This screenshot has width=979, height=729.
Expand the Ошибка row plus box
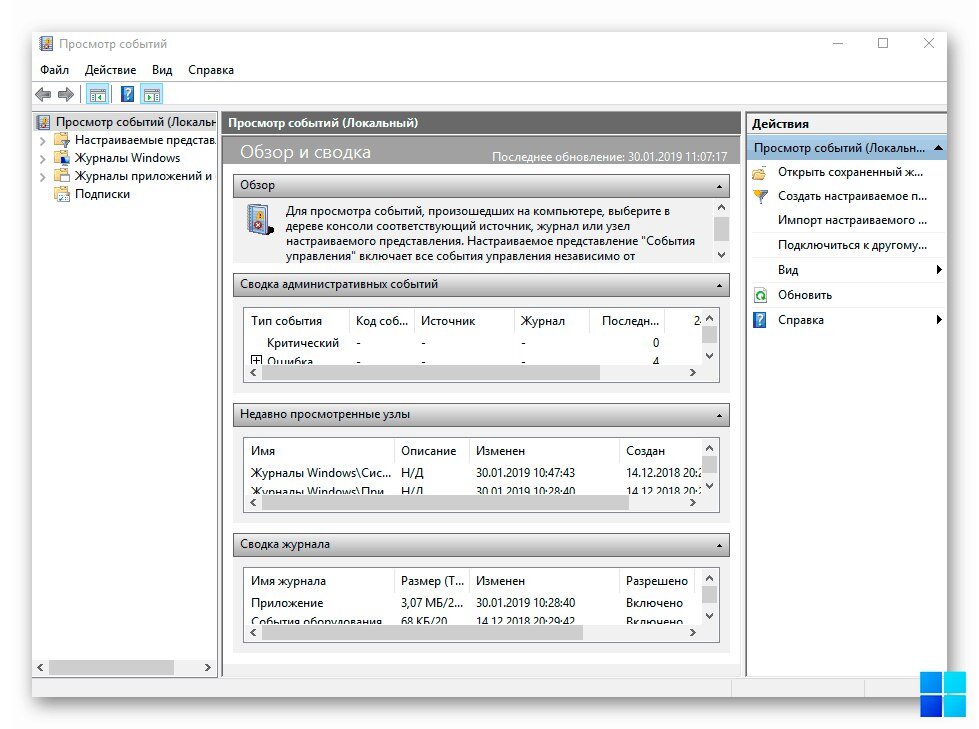pyautogui.click(x=256, y=360)
